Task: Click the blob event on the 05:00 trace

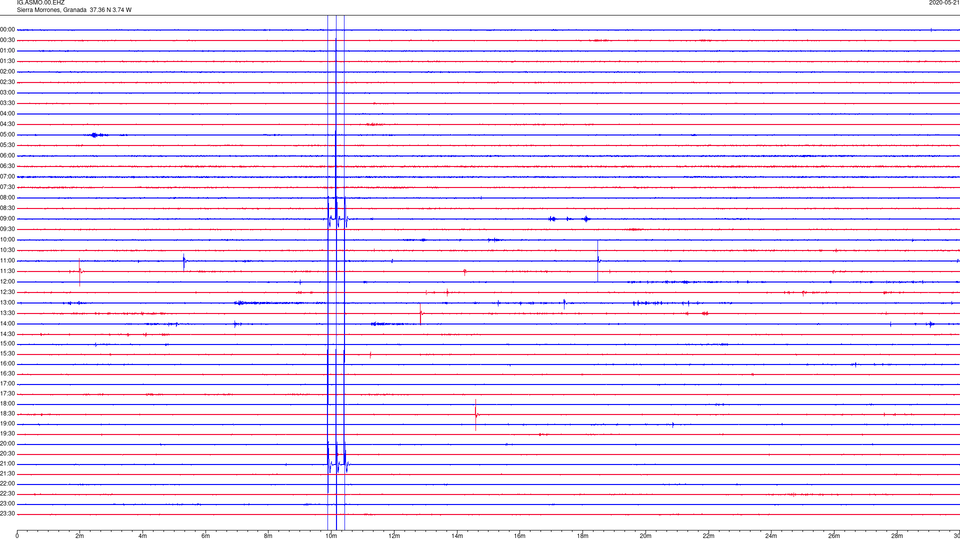Action: coord(95,135)
